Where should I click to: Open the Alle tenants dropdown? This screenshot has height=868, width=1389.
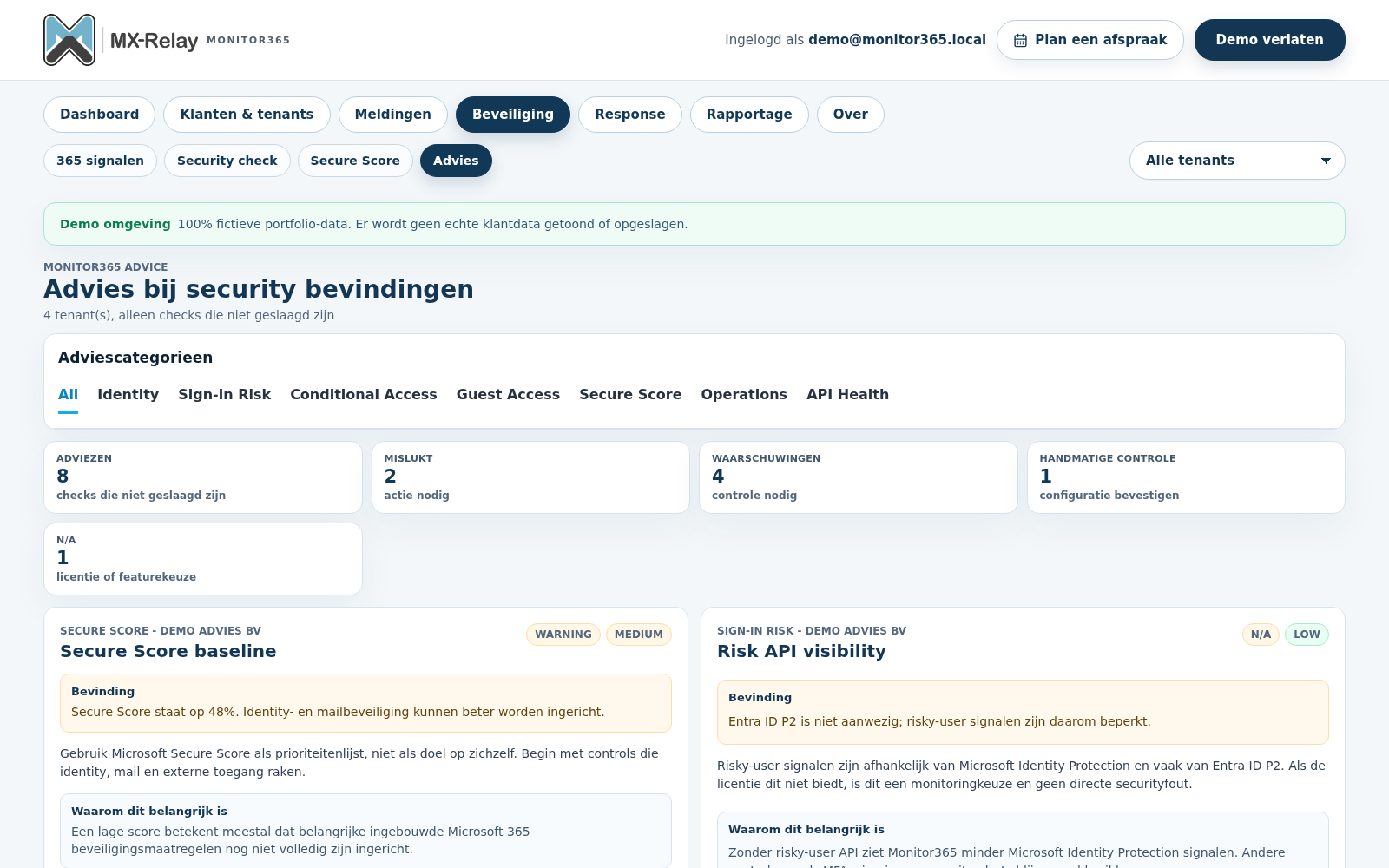click(1237, 161)
